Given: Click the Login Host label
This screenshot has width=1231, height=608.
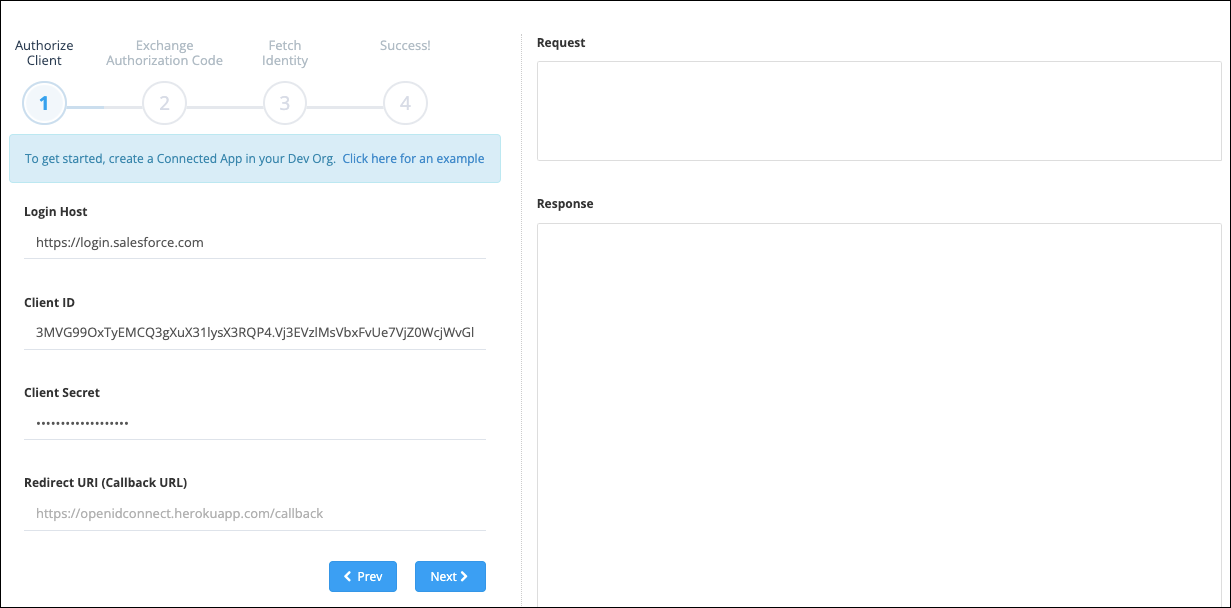Looking at the screenshot, I should coord(56,212).
